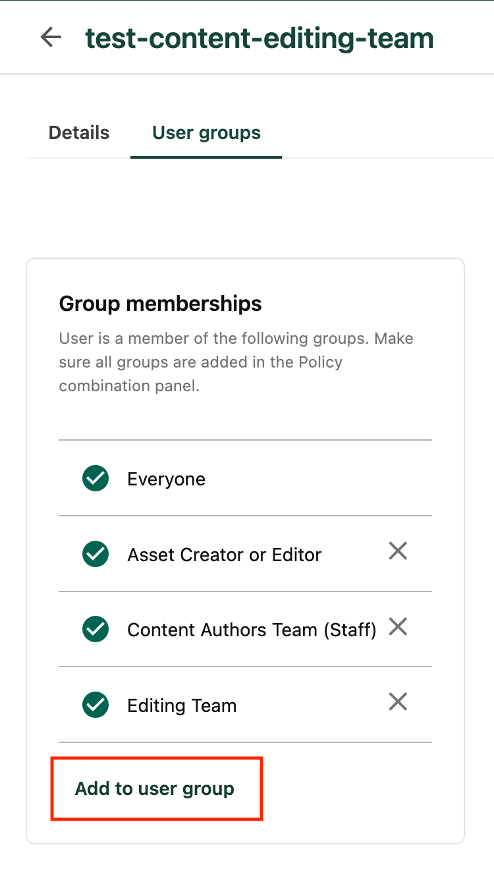Screen dimensions: 494x876
Task: Select the Everyone group label
Action: 166,479
